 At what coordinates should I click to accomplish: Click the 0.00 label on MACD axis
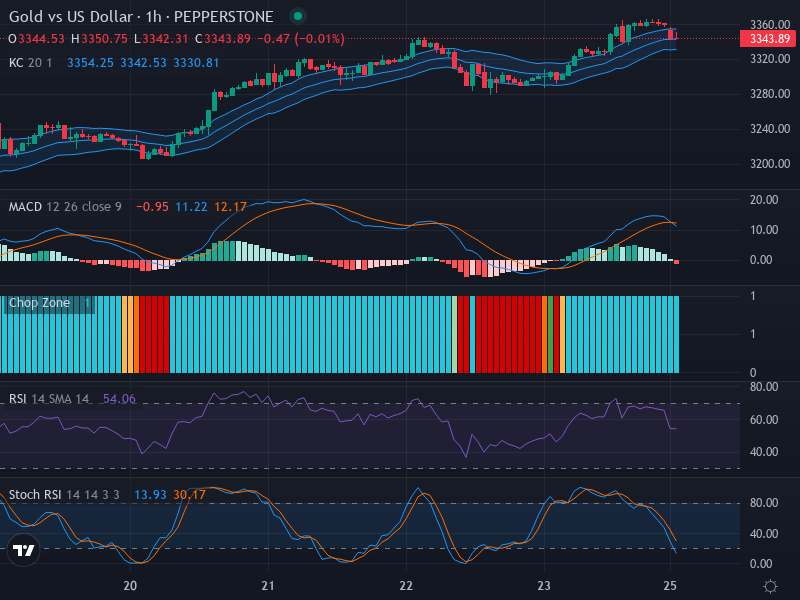click(x=761, y=260)
